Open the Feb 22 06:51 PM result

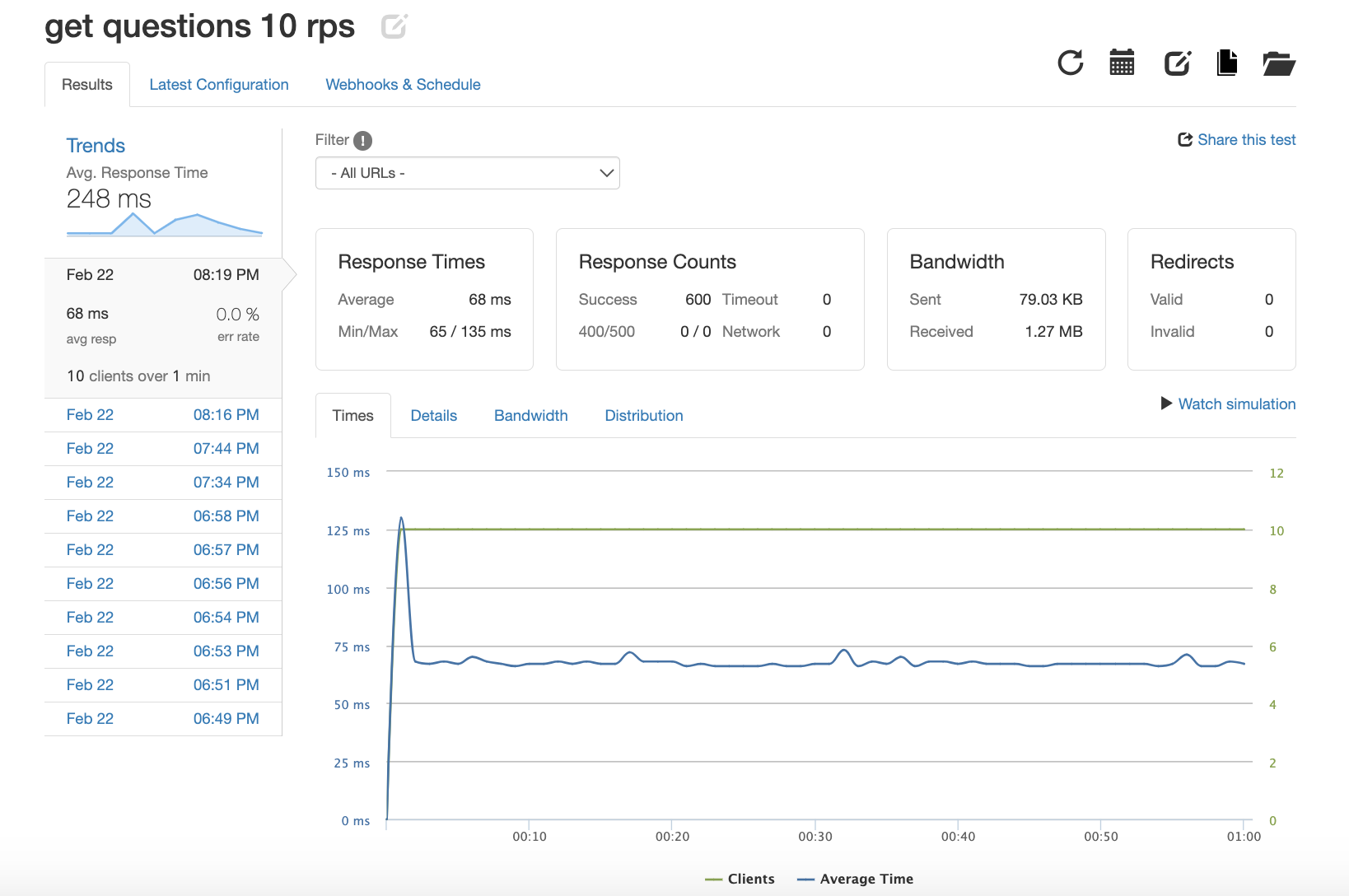point(163,685)
